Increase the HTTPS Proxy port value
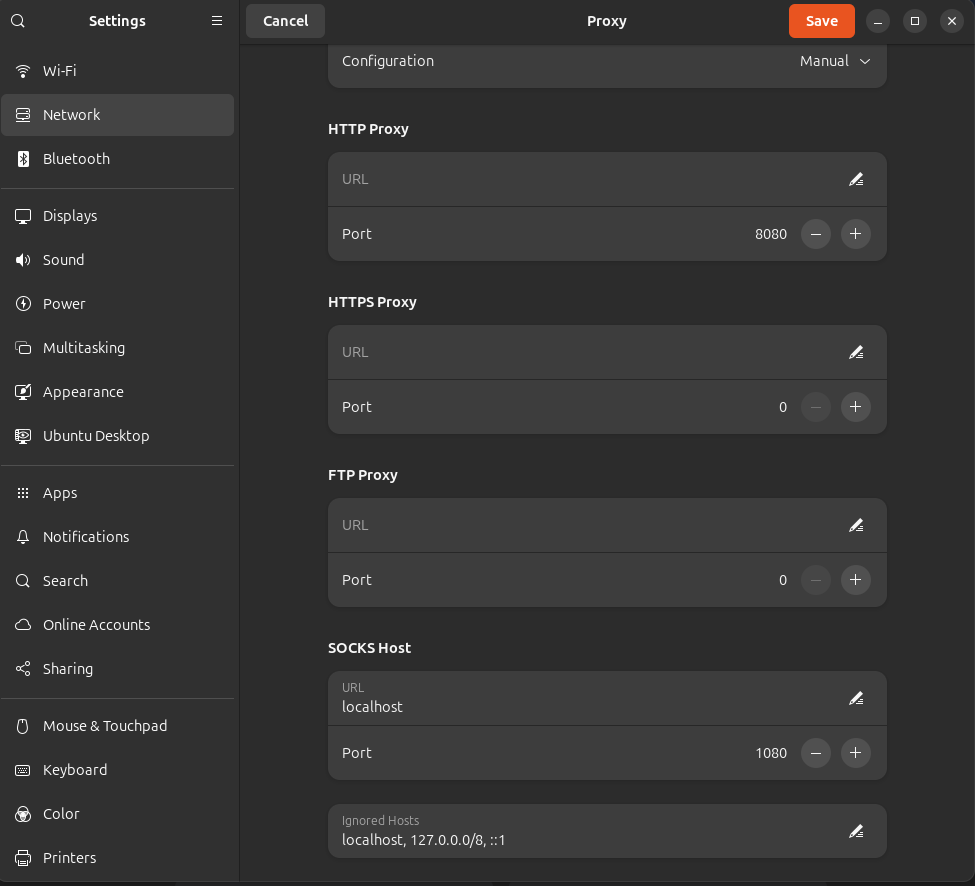Screen dimensions: 975x886 pyautogui.click(x=855, y=407)
